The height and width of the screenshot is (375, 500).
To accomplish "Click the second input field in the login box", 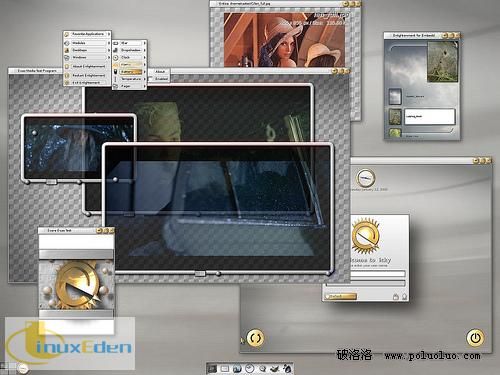I will (366, 283).
